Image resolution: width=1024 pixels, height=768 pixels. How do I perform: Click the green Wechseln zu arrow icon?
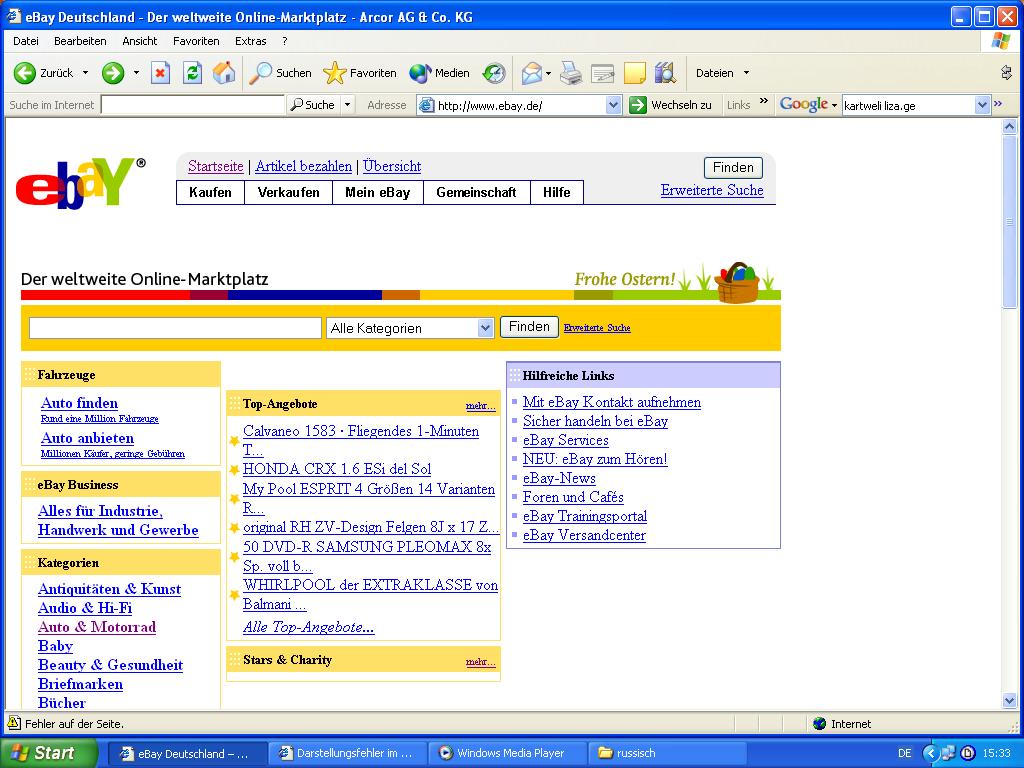(x=637, y=104)
